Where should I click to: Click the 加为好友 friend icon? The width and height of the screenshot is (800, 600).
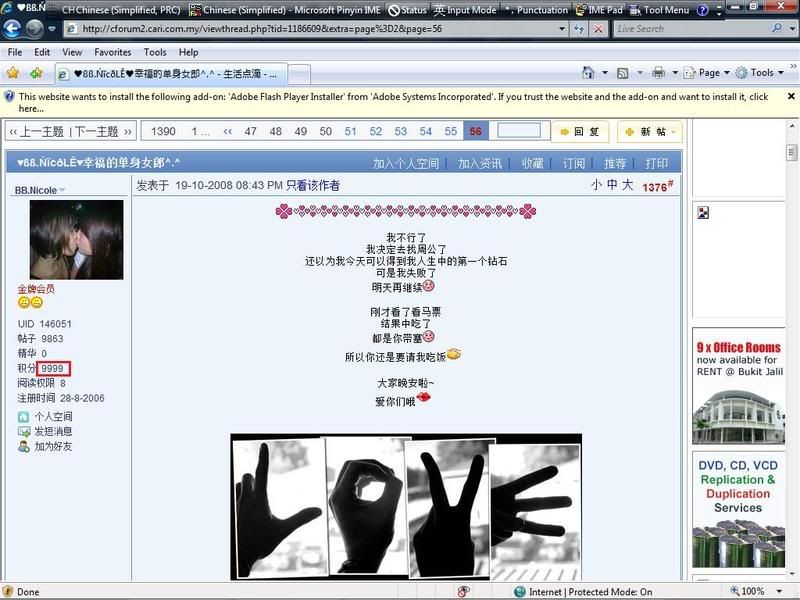[x=23, y=446]
